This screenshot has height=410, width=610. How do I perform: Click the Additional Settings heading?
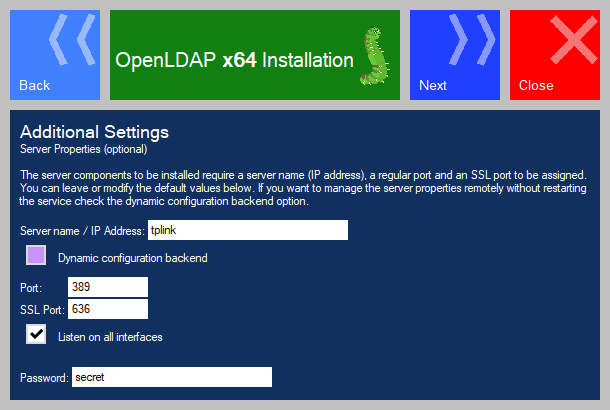(95, 132)
